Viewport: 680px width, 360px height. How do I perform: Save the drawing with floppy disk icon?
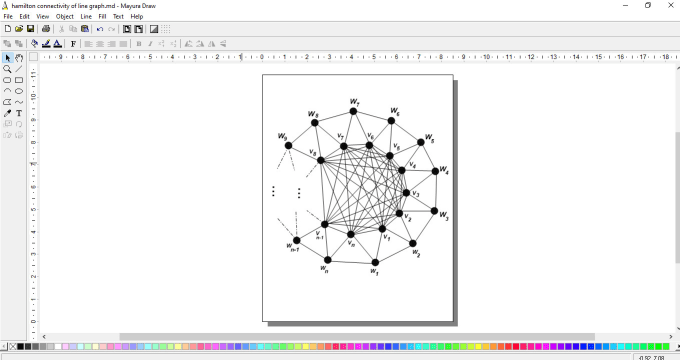click(x=30, y=29)
